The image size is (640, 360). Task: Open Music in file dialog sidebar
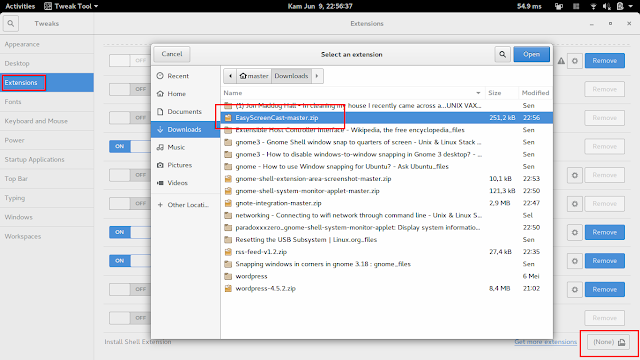[x=186, y=147]
